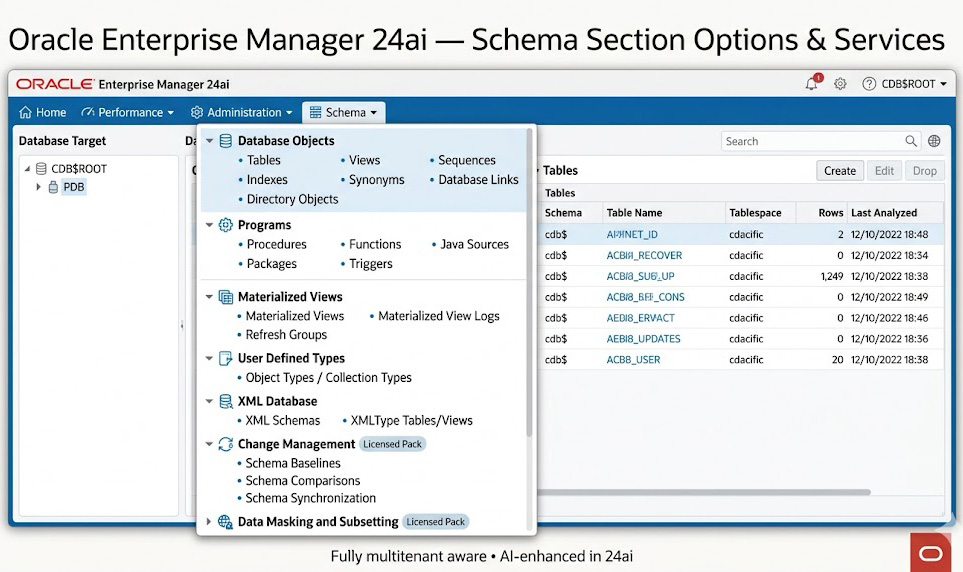Click the Create button

click(x=840, y=171)
